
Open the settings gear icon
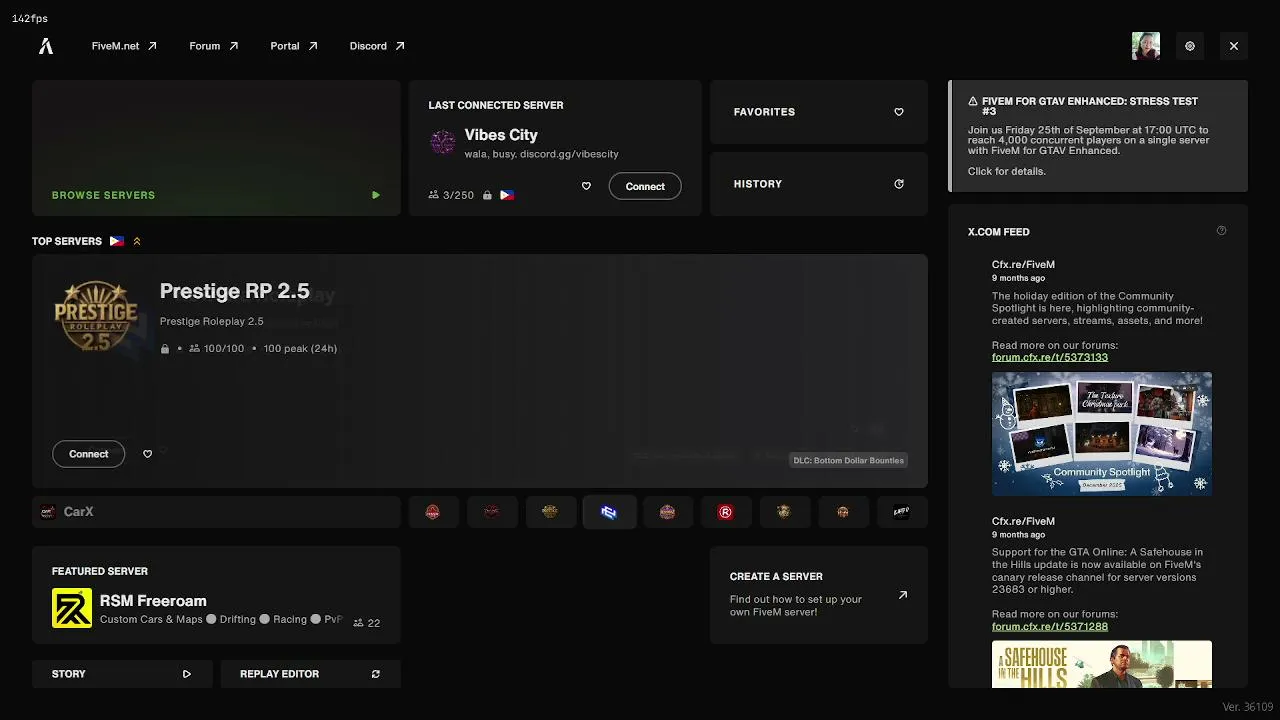(x=1190, y=46)
